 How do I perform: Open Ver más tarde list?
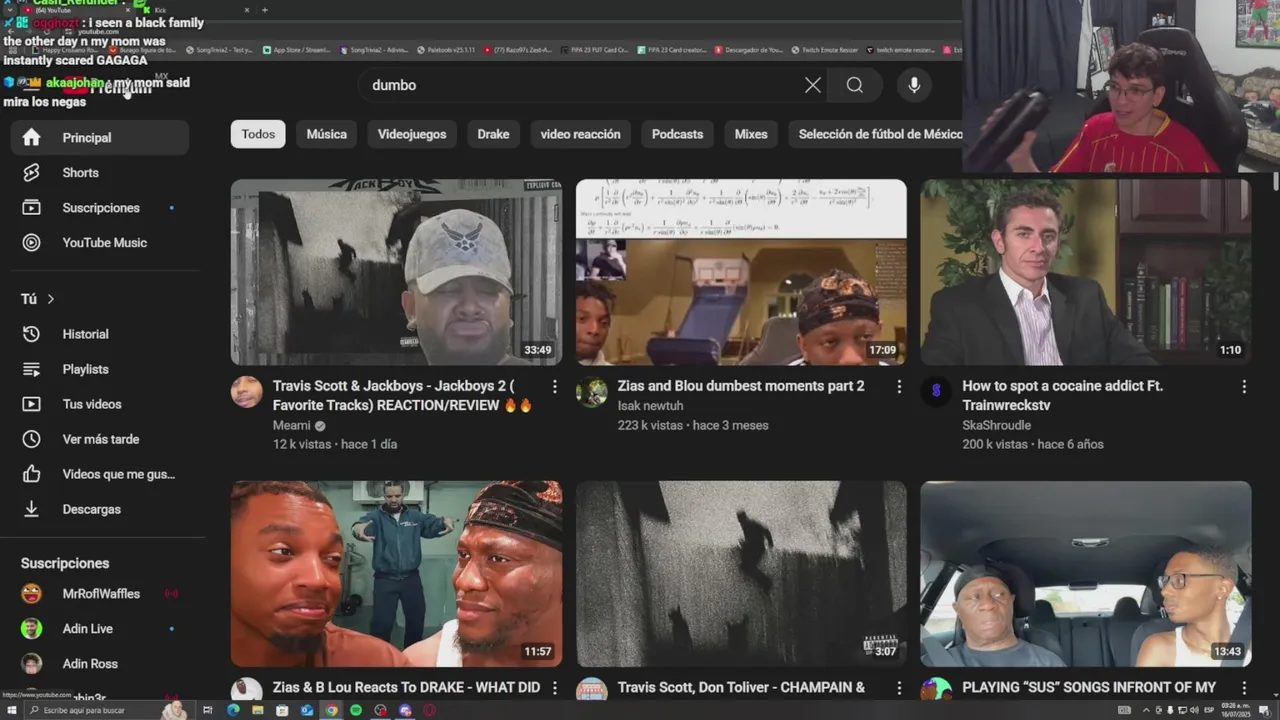tap(99, 439)
